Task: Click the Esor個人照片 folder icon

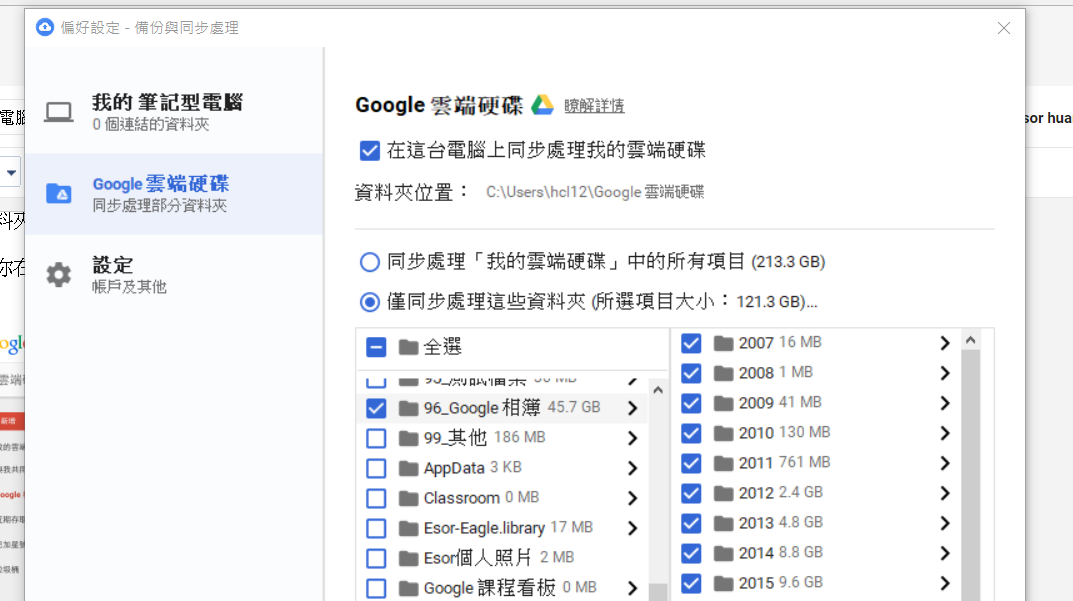Action: tap(409, 559)
